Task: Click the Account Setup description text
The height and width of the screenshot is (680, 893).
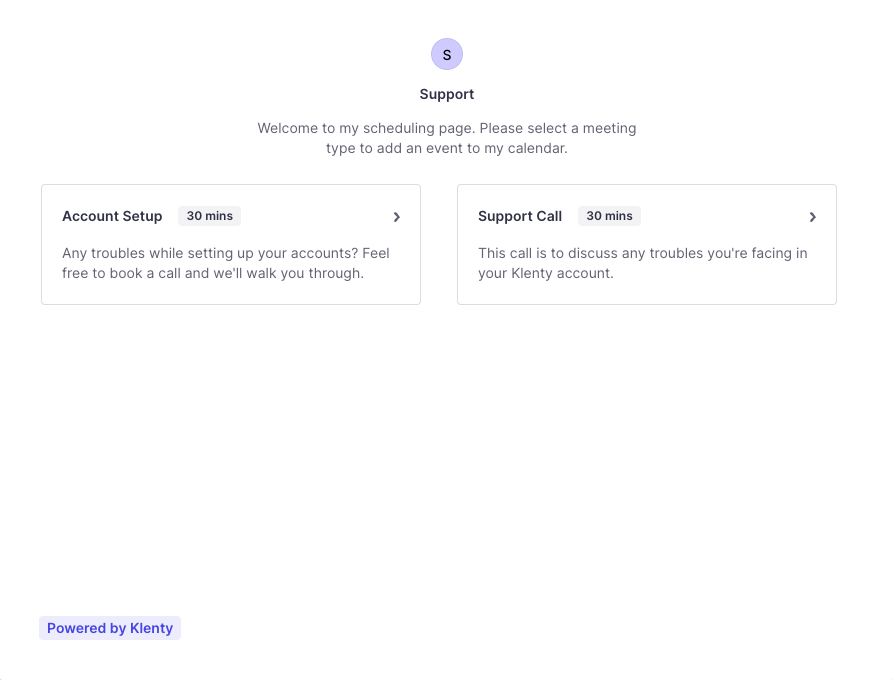Action: (226, 263)
